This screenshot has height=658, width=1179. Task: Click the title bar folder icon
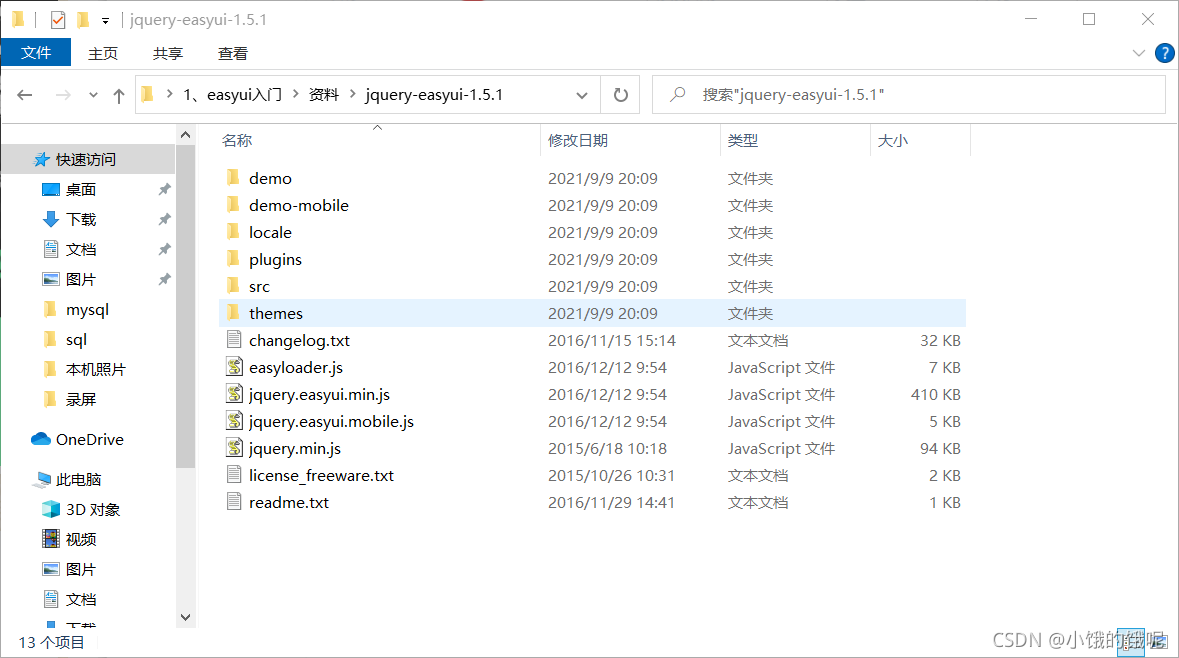click(18, 19)
